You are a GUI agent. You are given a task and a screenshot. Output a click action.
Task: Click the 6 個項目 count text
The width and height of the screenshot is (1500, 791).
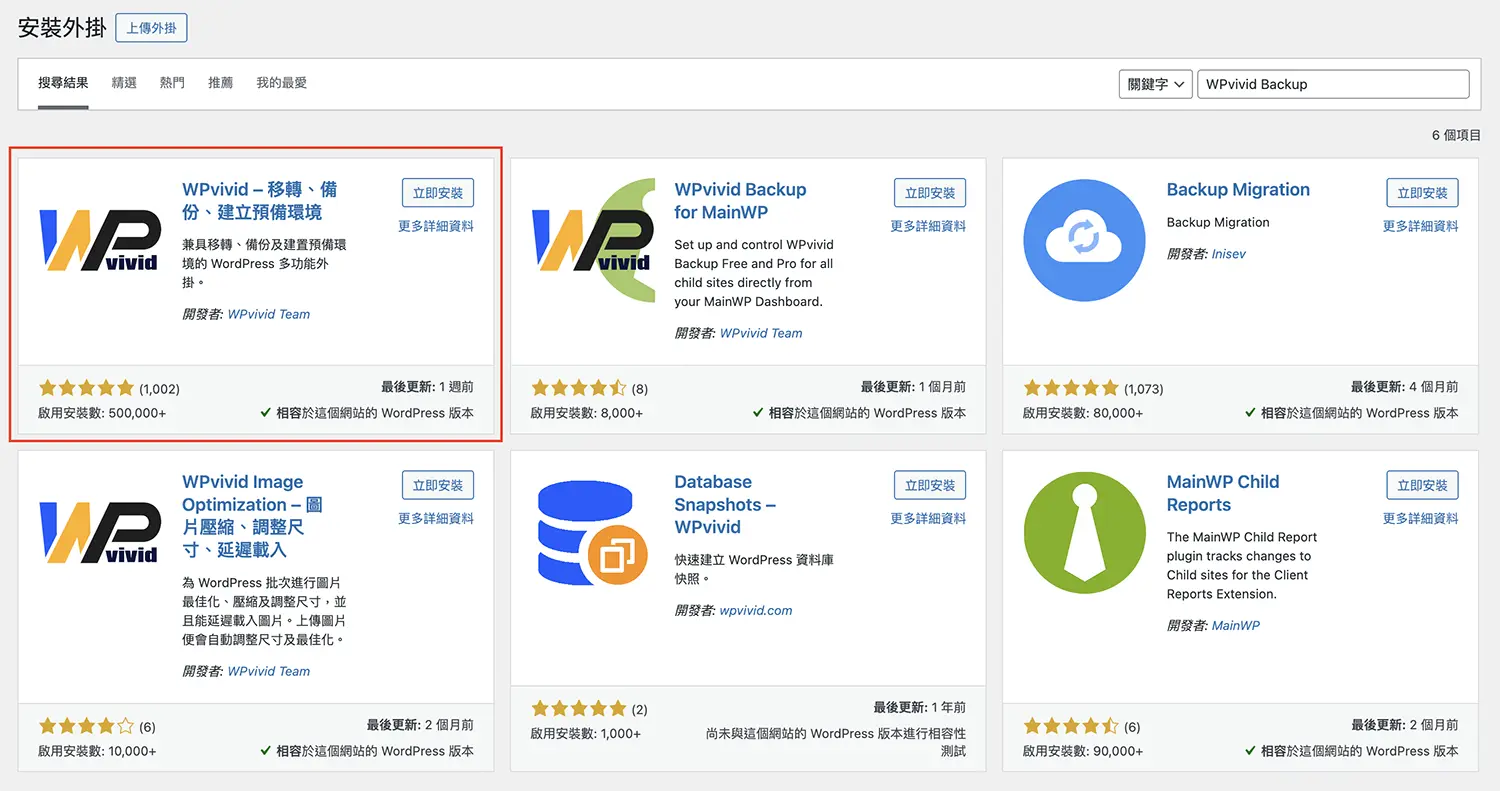1456,135
